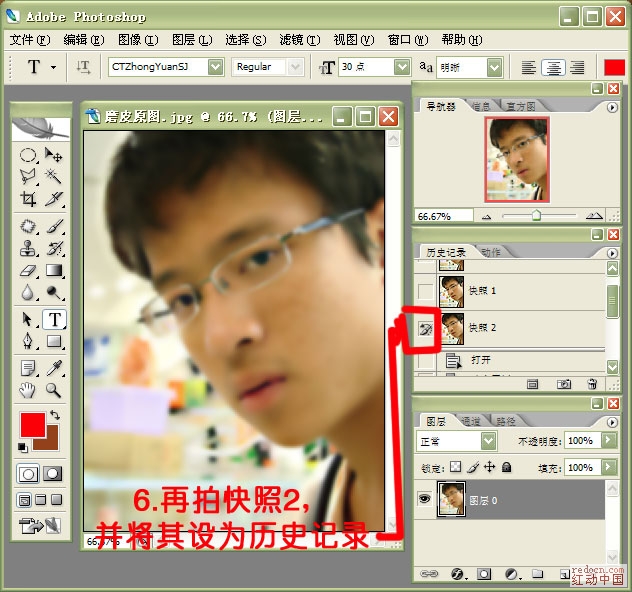Expand the font size 30 点 dropdown
This screenshot has height=592, width=632.
point(401,67)
